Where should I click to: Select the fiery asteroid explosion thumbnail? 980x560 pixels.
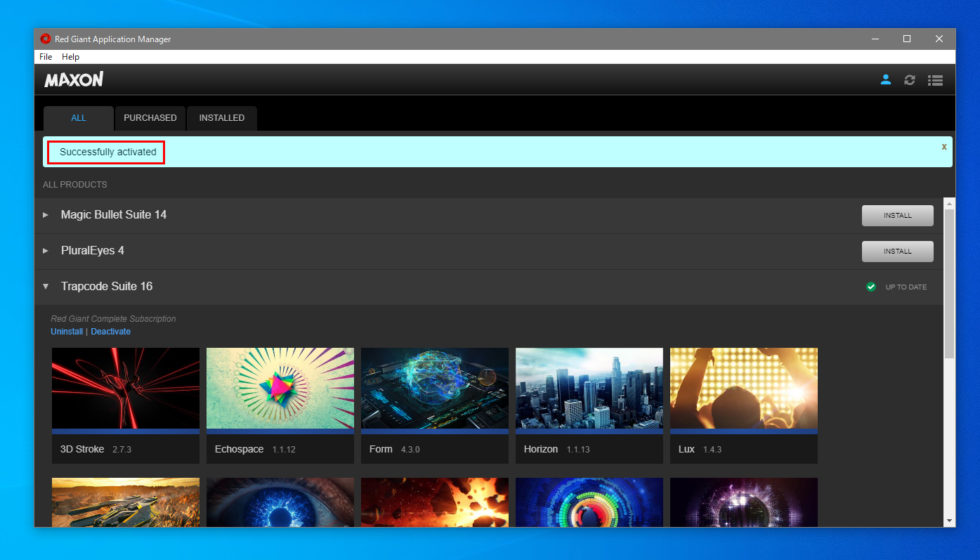point(434,502)
